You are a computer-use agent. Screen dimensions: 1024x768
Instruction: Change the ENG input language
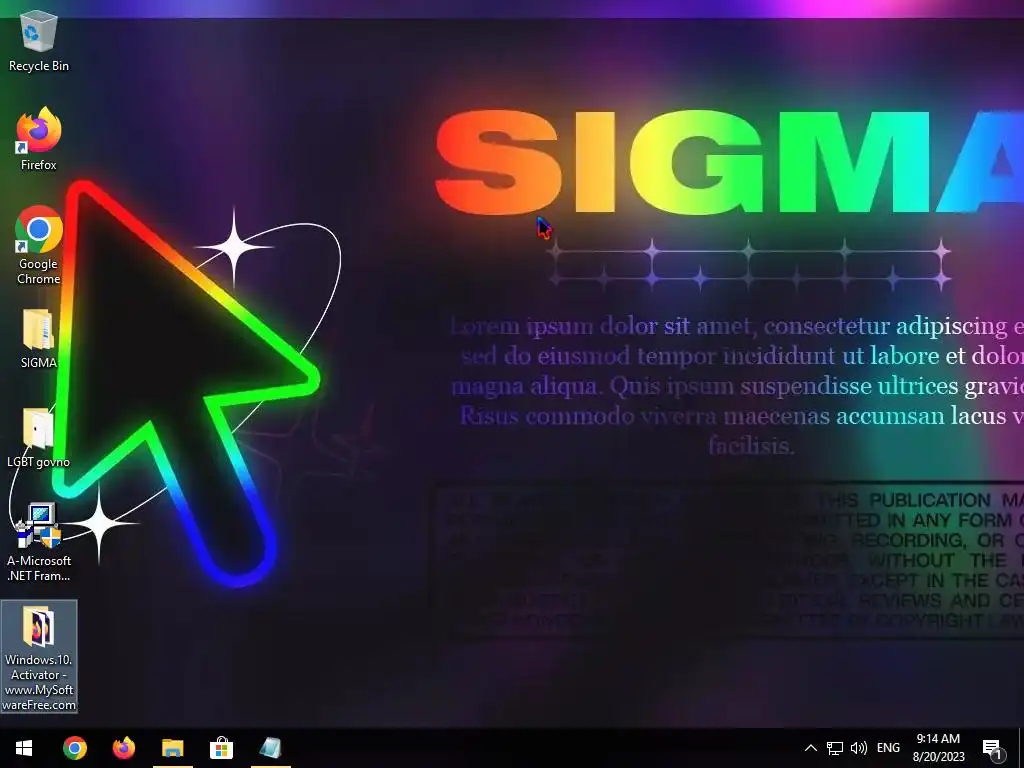click(888, 748)
